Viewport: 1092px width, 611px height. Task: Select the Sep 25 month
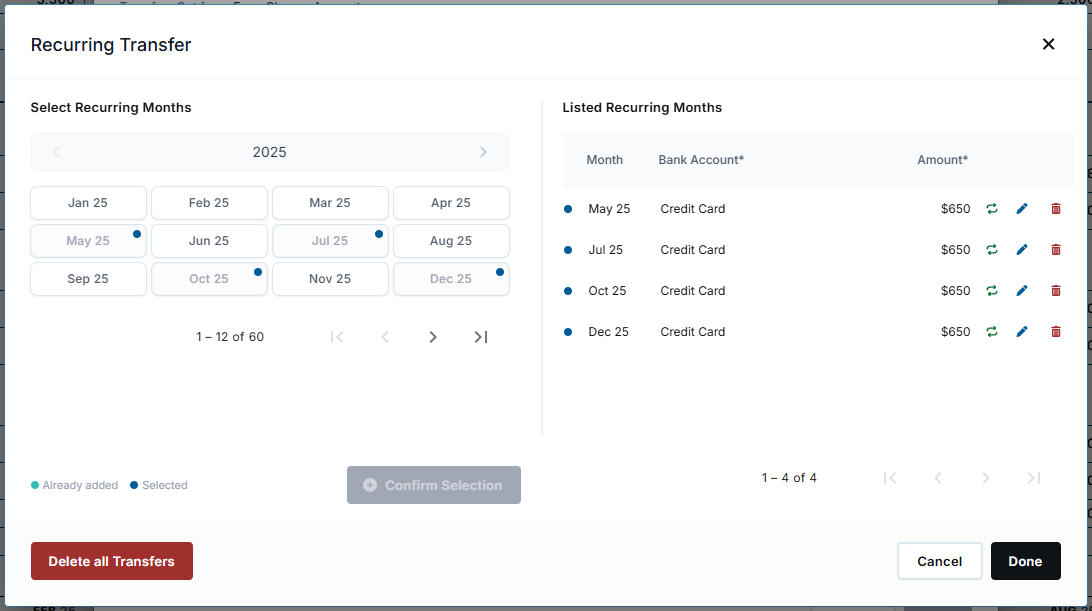(x=88, y=279)
